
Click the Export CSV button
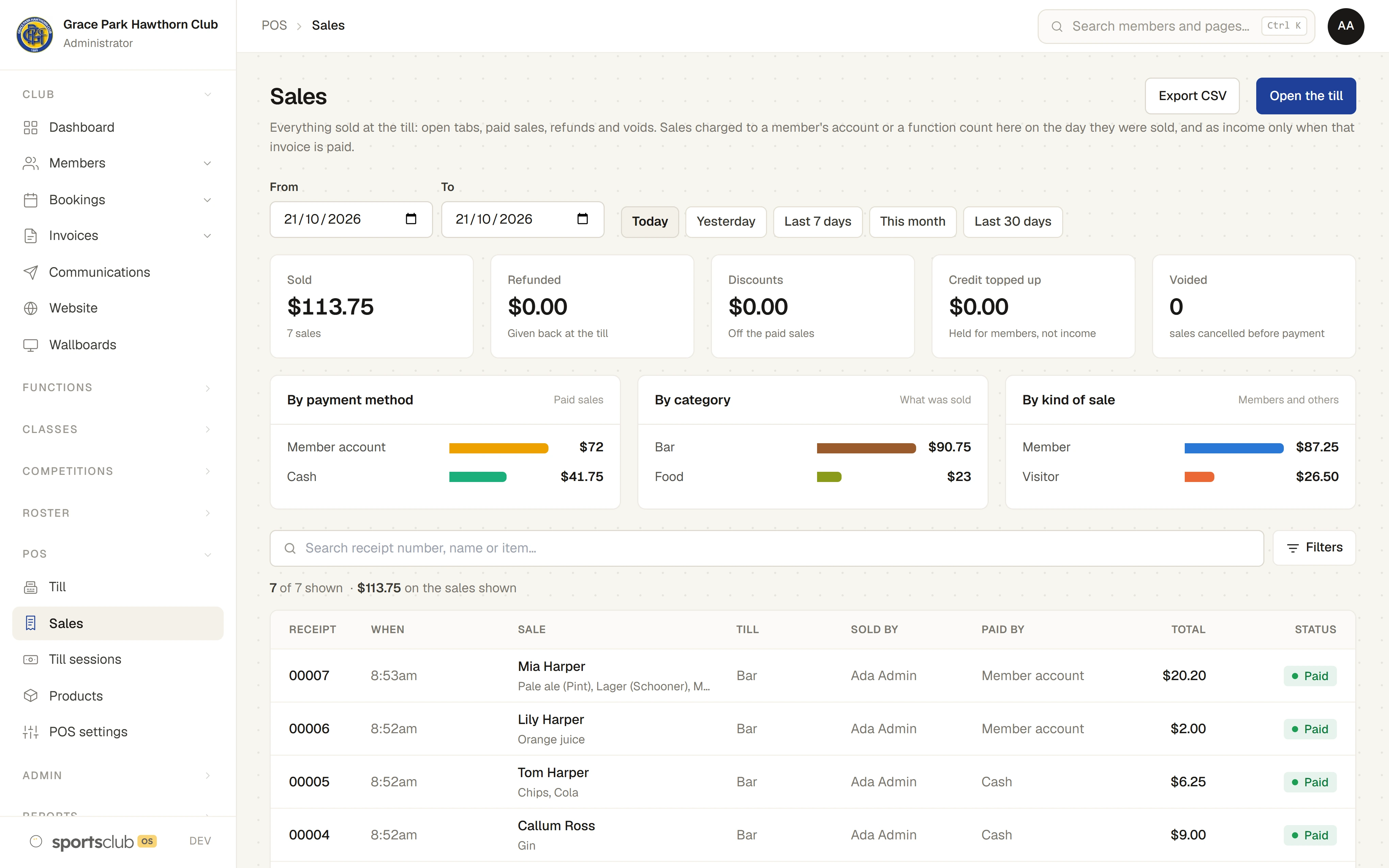click(1192, 96)
